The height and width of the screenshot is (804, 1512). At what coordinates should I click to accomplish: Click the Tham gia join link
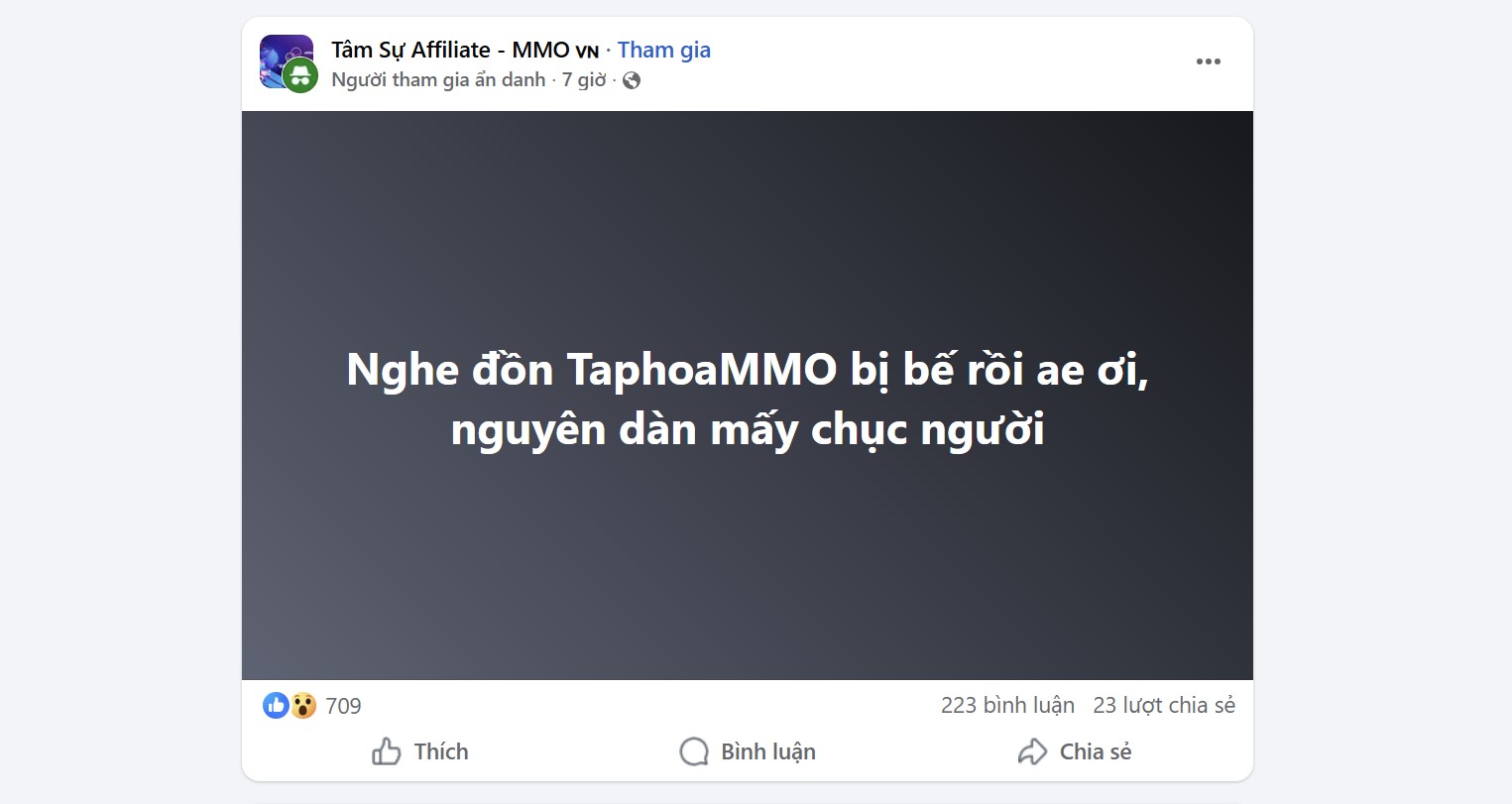coord(663,49)
